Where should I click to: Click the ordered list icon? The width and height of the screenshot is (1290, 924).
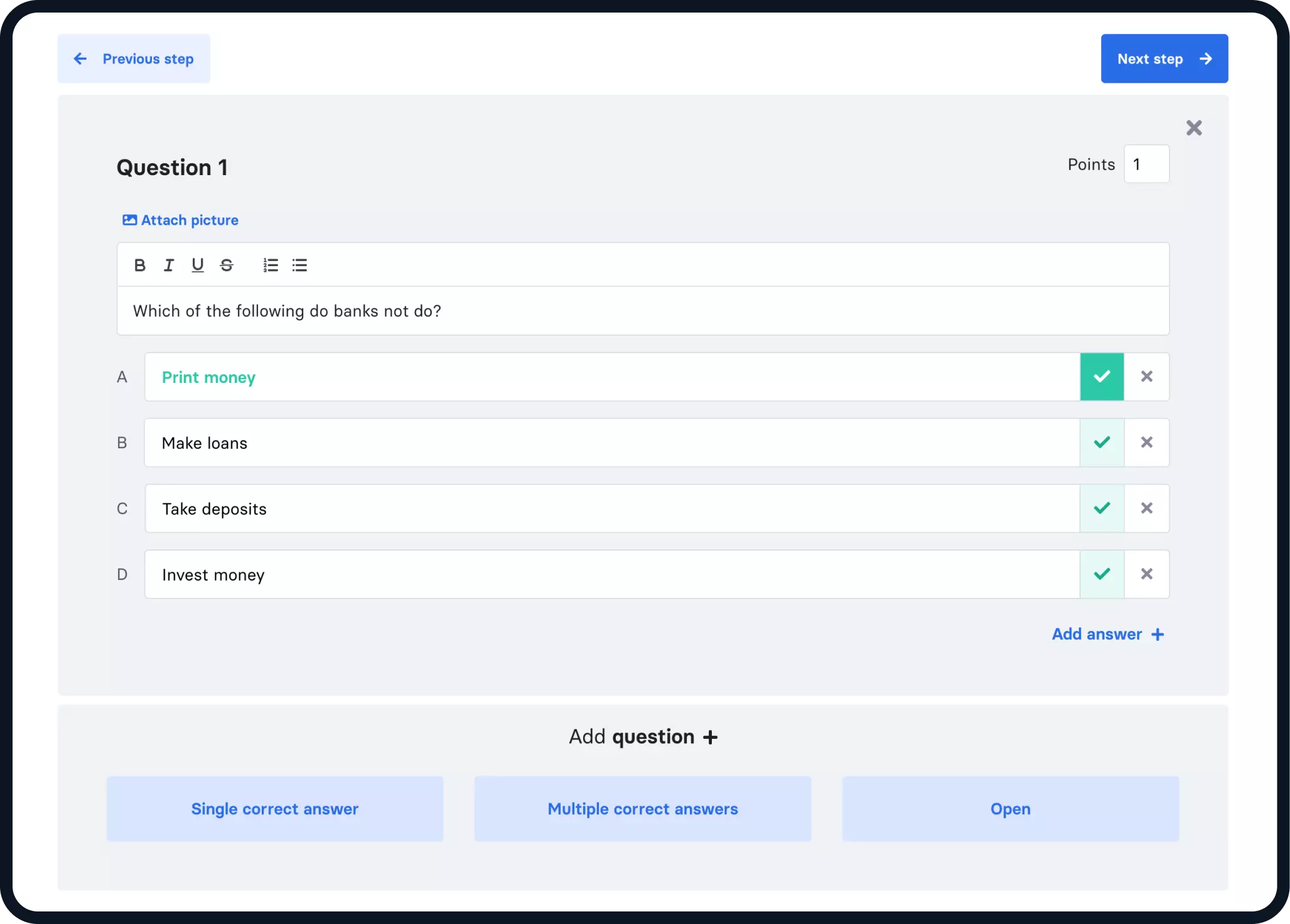click(270, 265)
